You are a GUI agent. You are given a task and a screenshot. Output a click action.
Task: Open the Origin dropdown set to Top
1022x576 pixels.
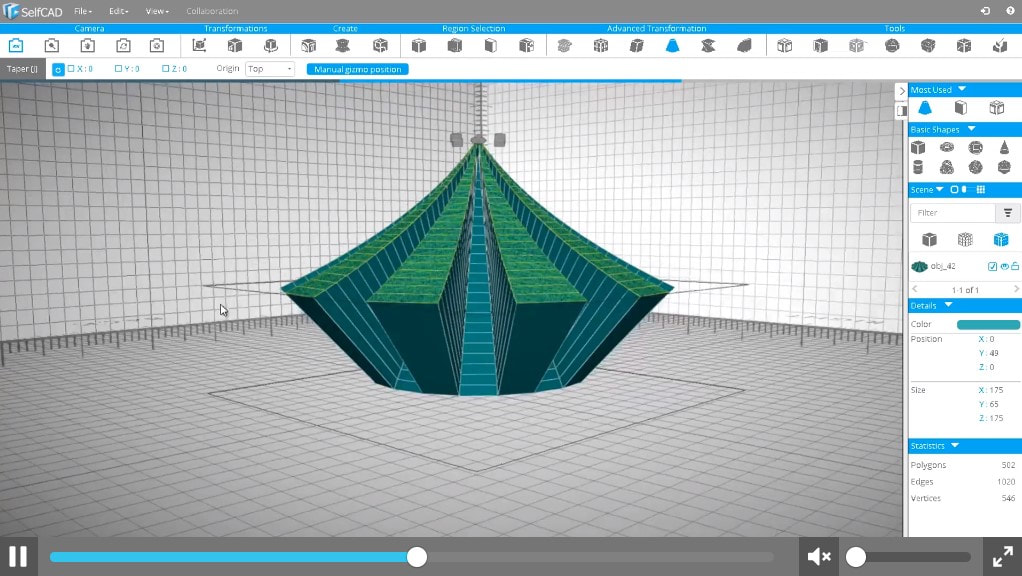(268, 68)
